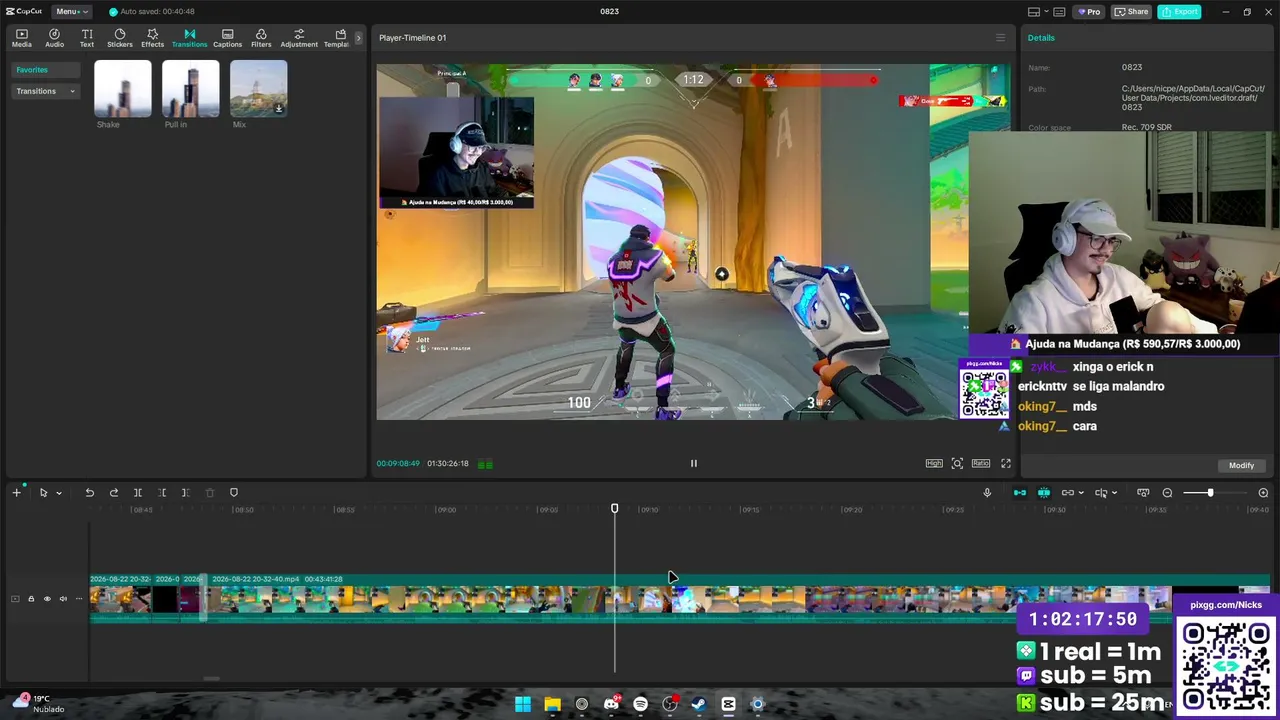1280x720 pixels.
Task: Expand the Transitions category list
Action: [x=46, y=91]
